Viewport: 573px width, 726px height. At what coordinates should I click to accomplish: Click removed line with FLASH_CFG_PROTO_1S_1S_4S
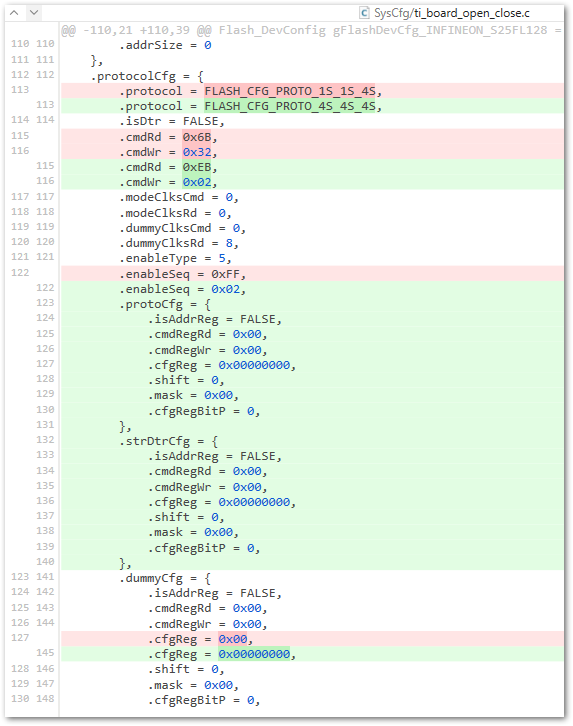point(312,91)
